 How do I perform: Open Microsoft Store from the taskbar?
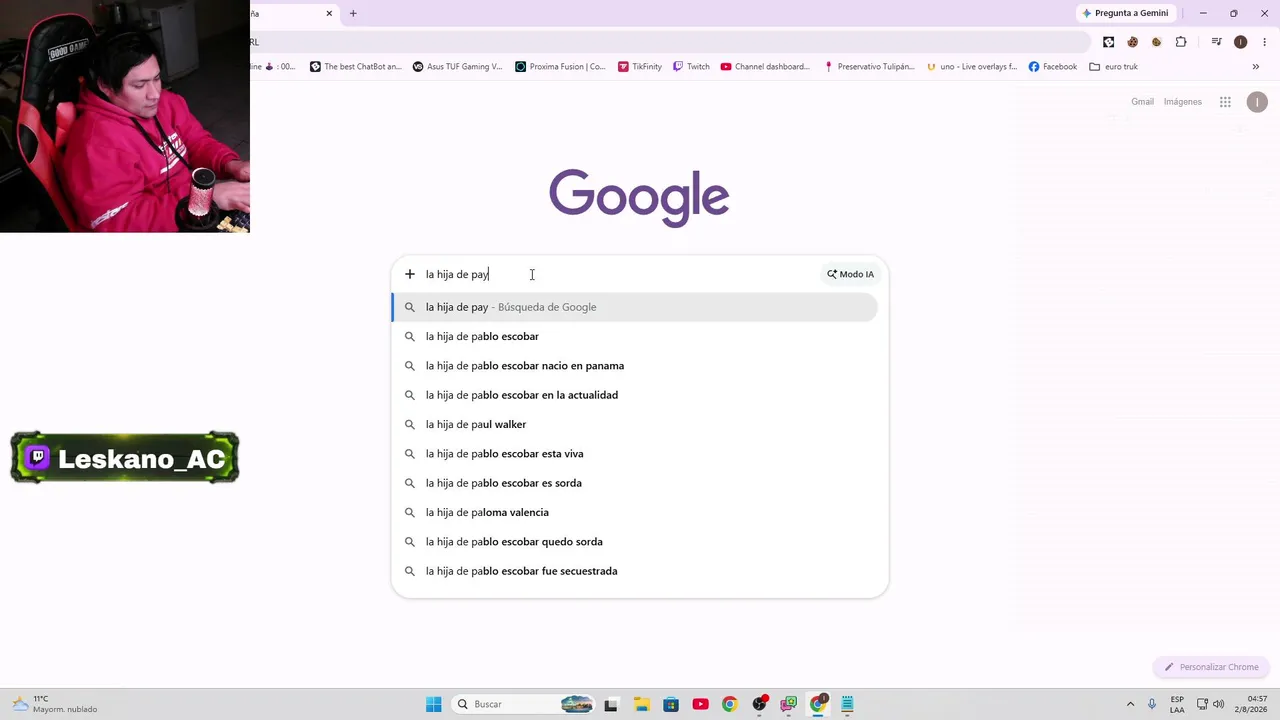click(x=670, y=704)
